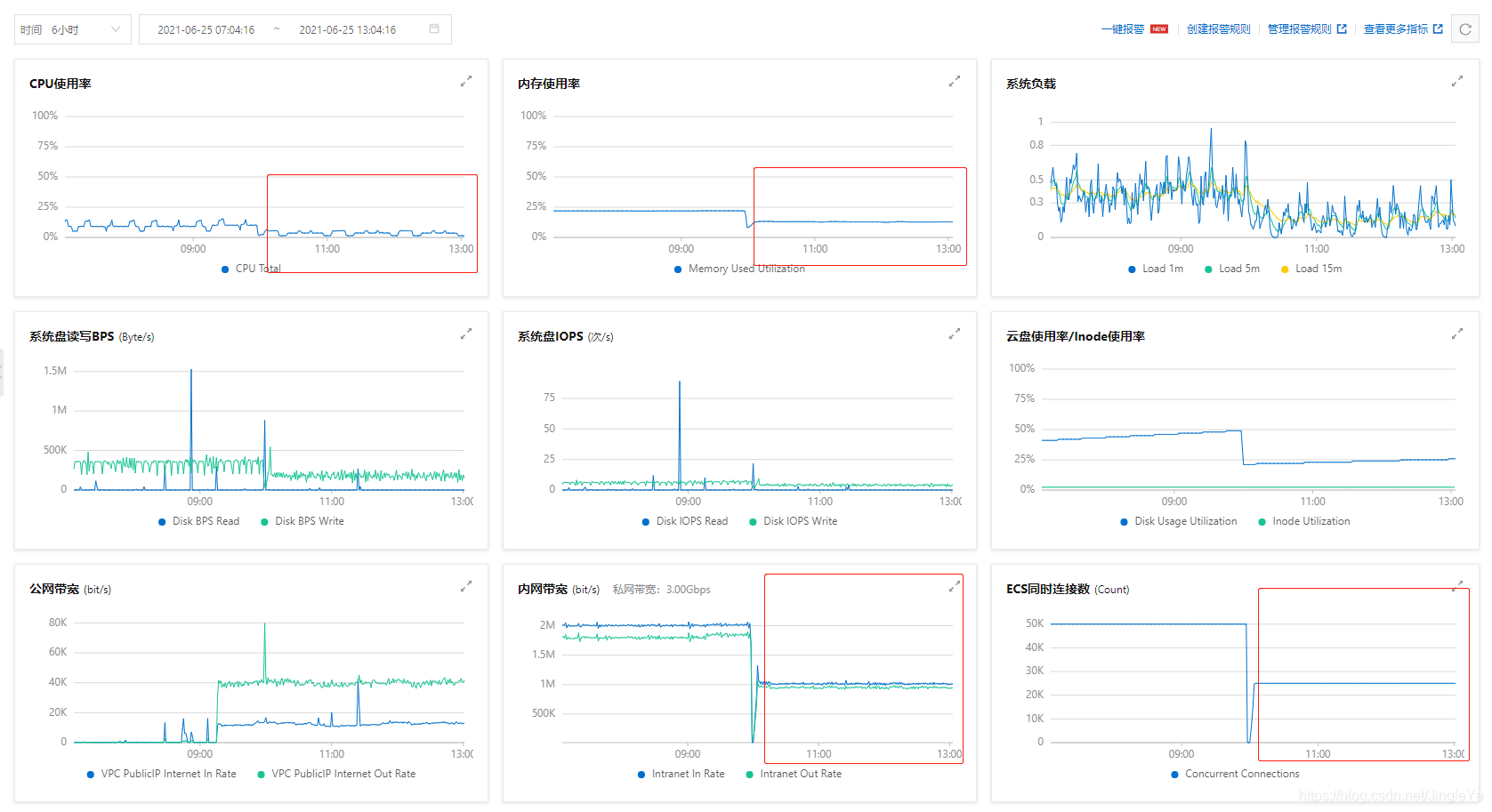
Task: Toggle the Concurrent Connections legend series
Action: pyautogui.click(x=1235, y=774)
